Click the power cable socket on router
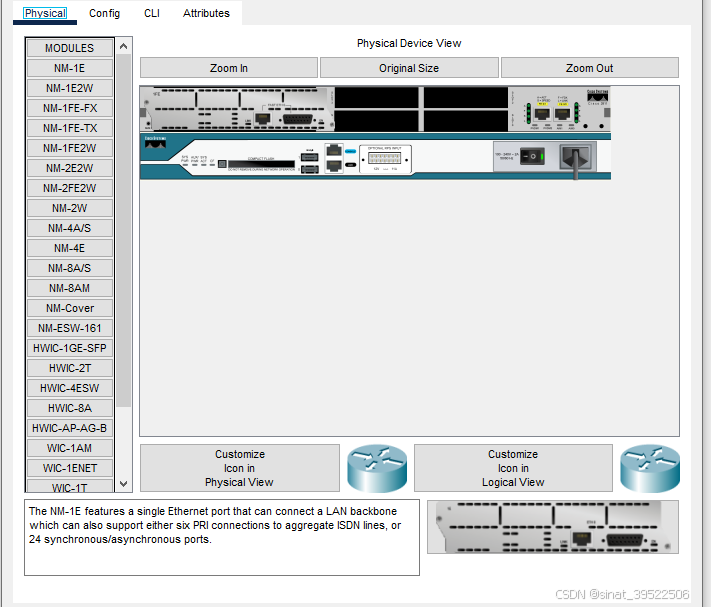Viewport: 711px width, 607px height. 576,157
